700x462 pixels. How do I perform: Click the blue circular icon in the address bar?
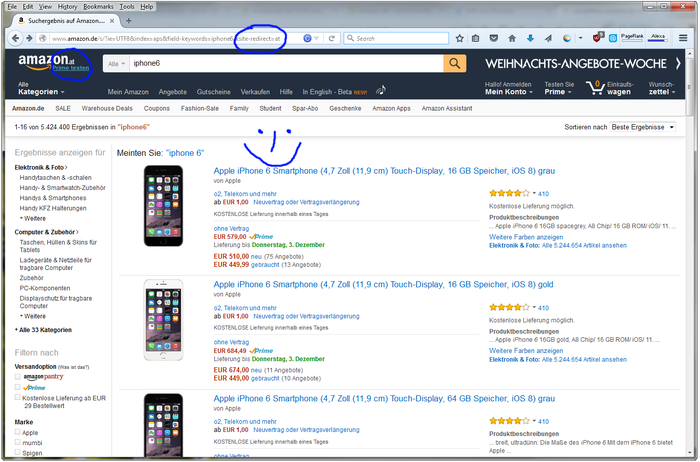pos(307,38)
